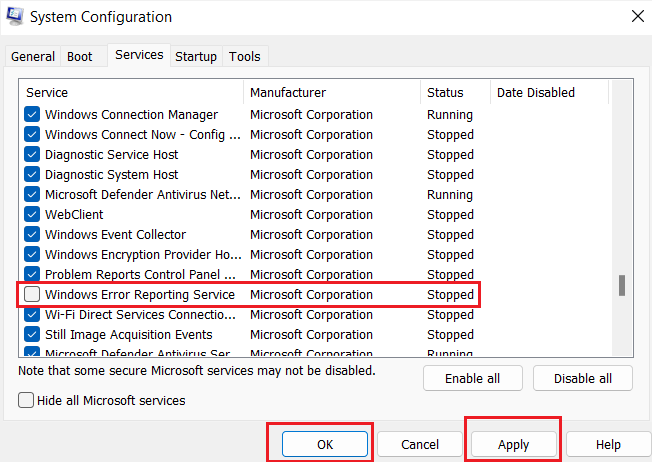The width and height of the screenshot is (652, 462).
Task: Disable the WebClient service checkbox
Action: [x=32, y=214]
